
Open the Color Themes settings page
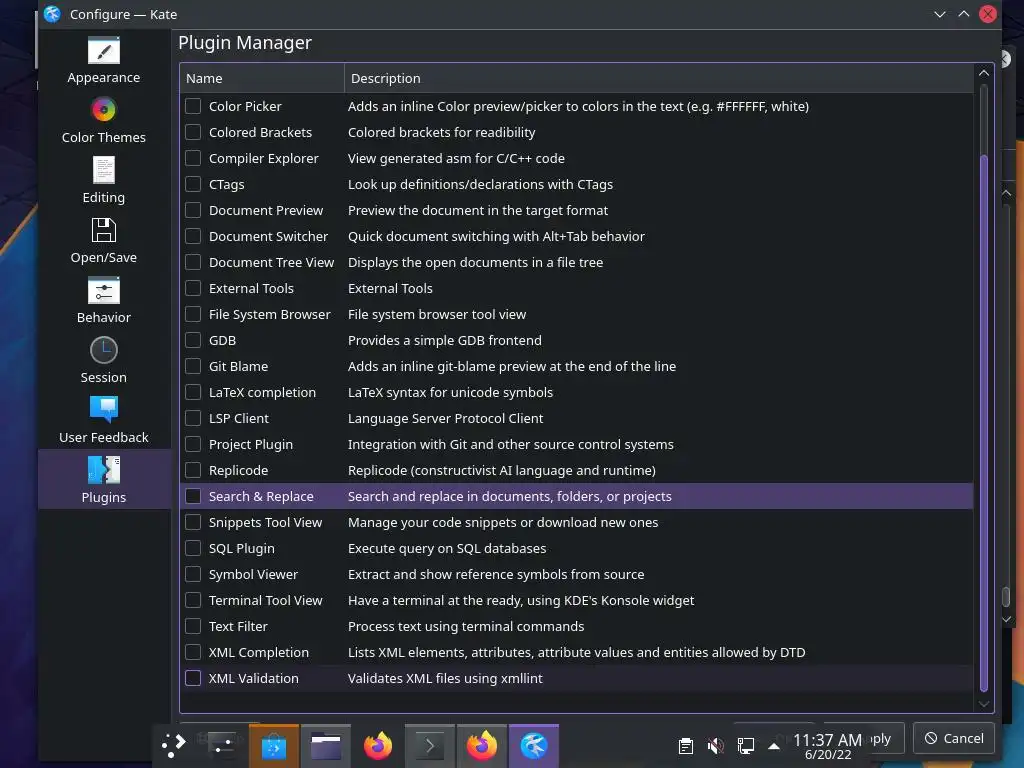click(x=104, y=120)
